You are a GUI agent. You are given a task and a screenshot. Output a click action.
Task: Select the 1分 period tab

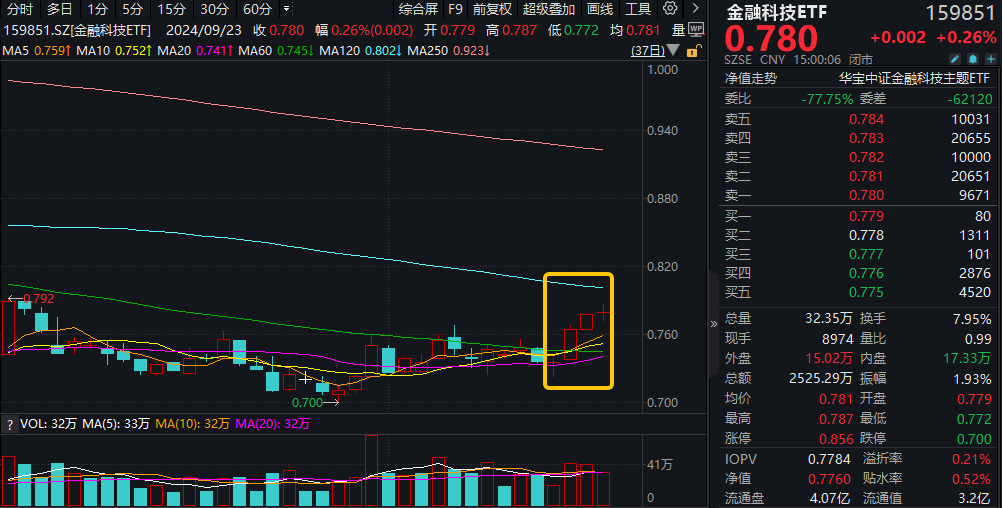97,9
